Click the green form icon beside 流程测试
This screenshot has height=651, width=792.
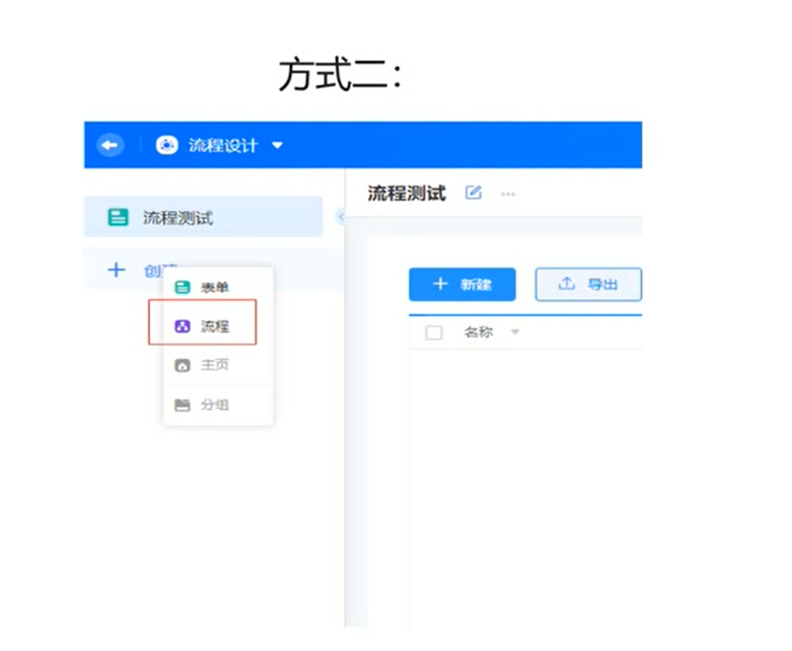point(118,217)
